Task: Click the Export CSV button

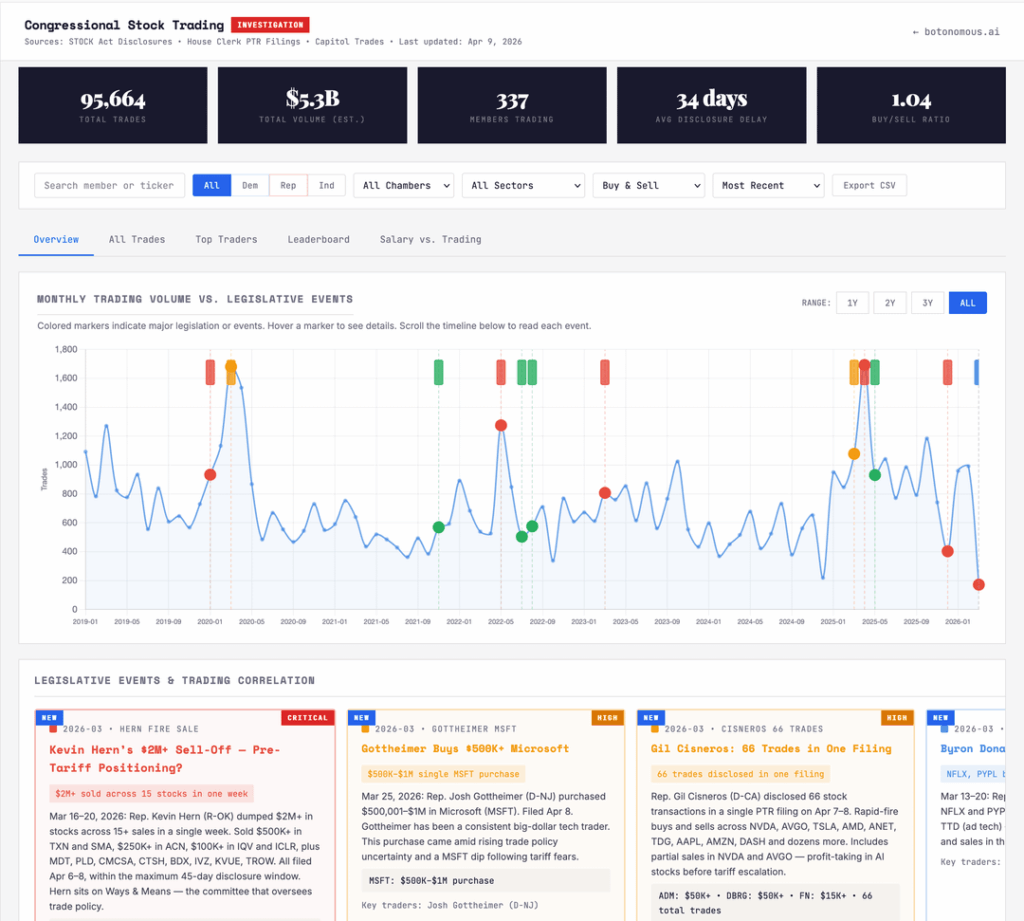Action: click(x=869, y=185)
